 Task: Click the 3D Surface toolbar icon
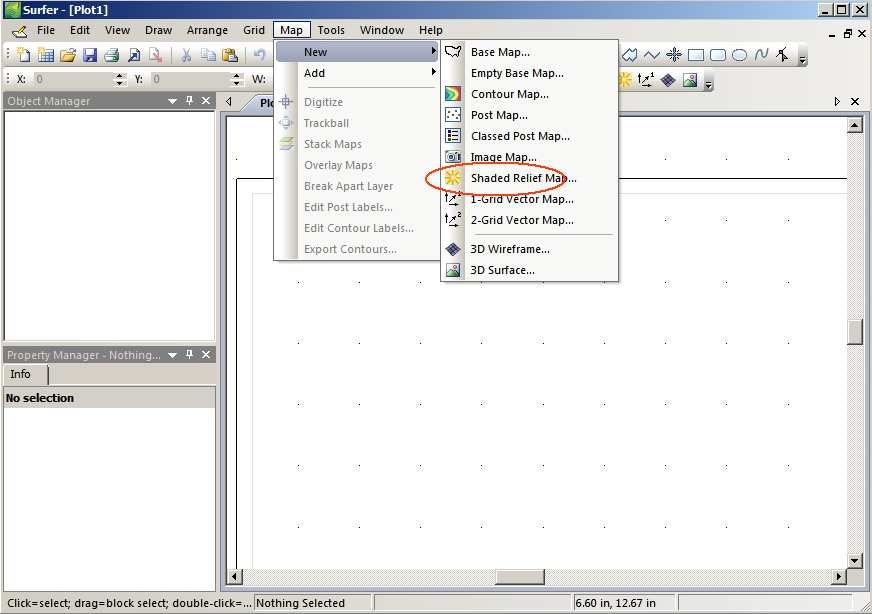pyautogui.click(x=690, y=80)
